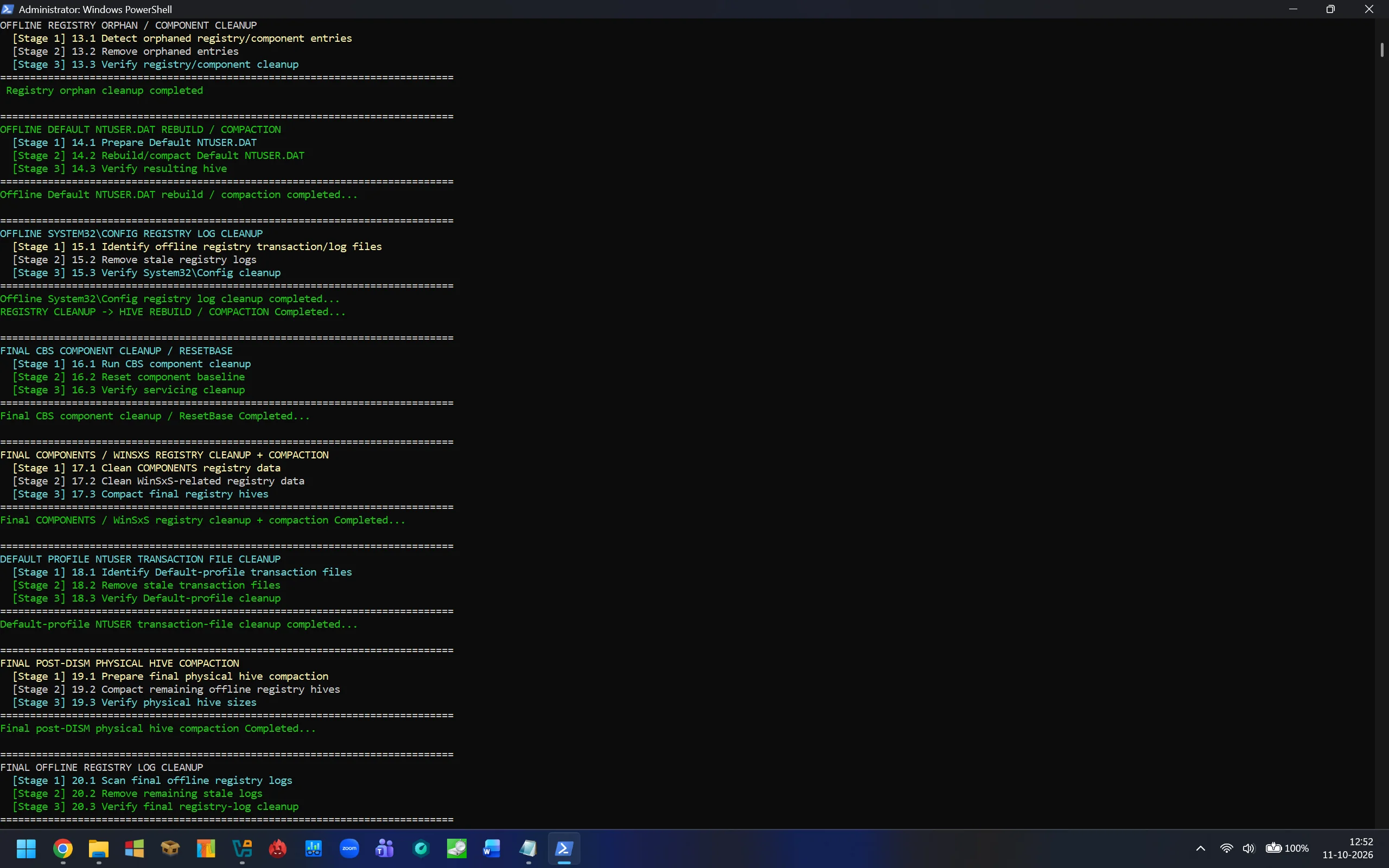
Task: Launch Google Chrome from the taskbar
Action: (x=62, y=848)
